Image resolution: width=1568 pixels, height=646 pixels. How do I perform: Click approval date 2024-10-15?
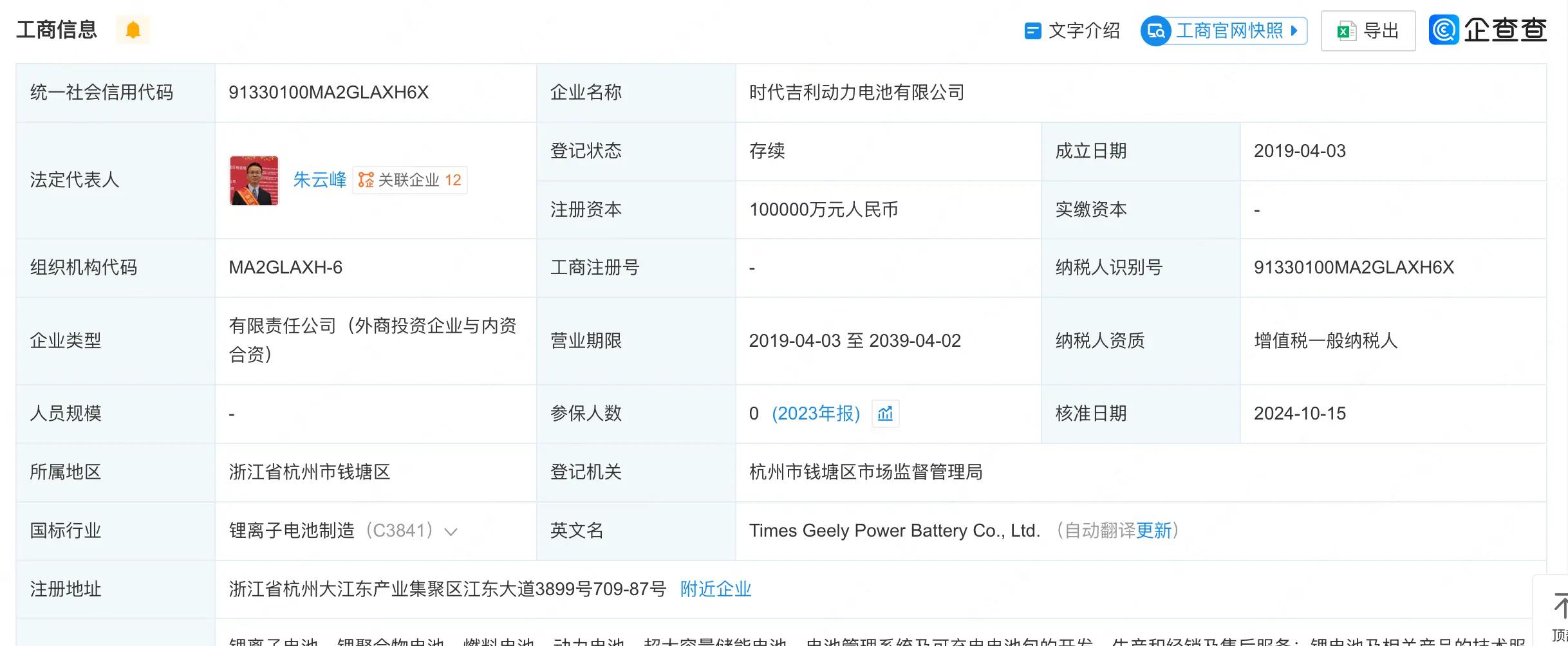1300,414
